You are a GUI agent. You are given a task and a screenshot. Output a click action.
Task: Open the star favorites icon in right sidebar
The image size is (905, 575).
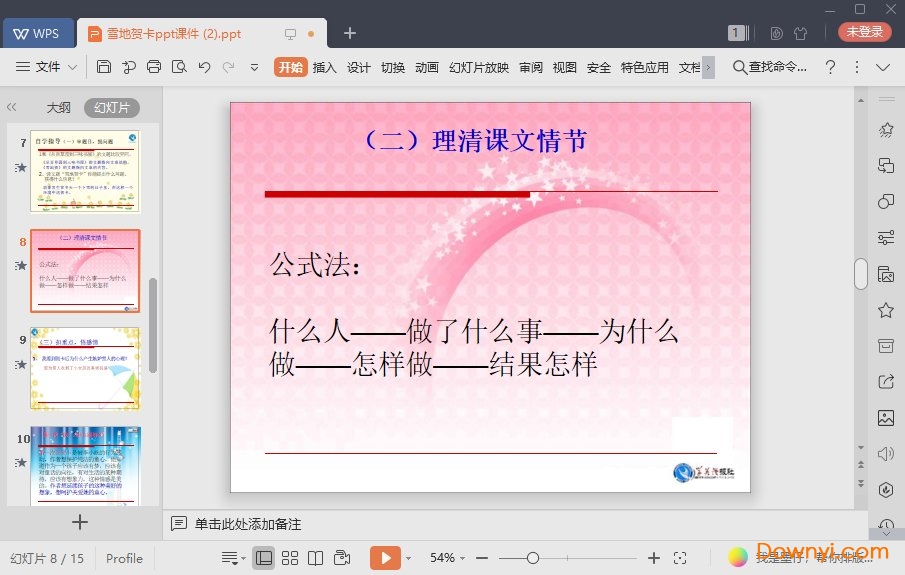885,310
